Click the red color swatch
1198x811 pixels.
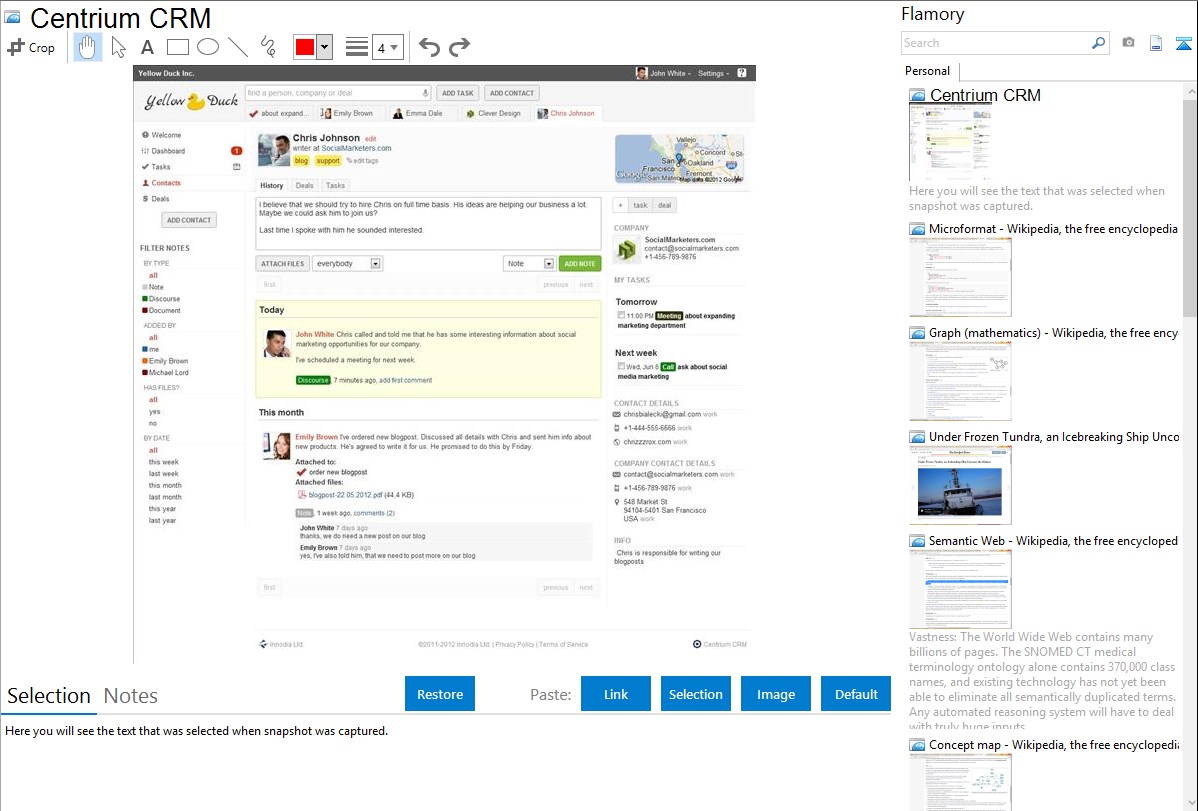[305, 47]
